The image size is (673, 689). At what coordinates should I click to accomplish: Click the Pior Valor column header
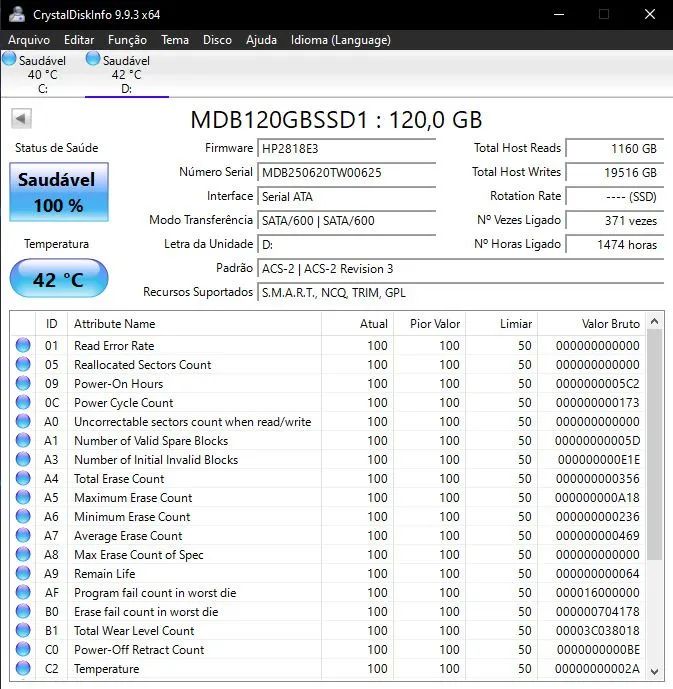[430, 324]
